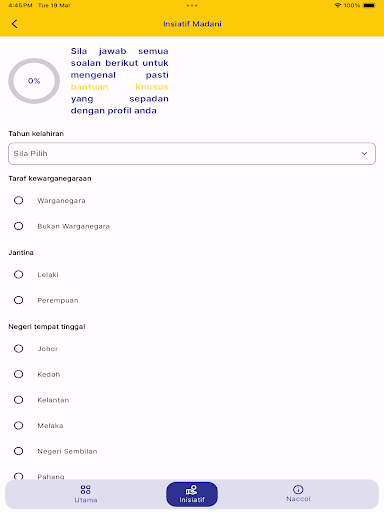384x512 pixels.
Task: Tap the Wi-Fi status icon
Action: (338, 5)
